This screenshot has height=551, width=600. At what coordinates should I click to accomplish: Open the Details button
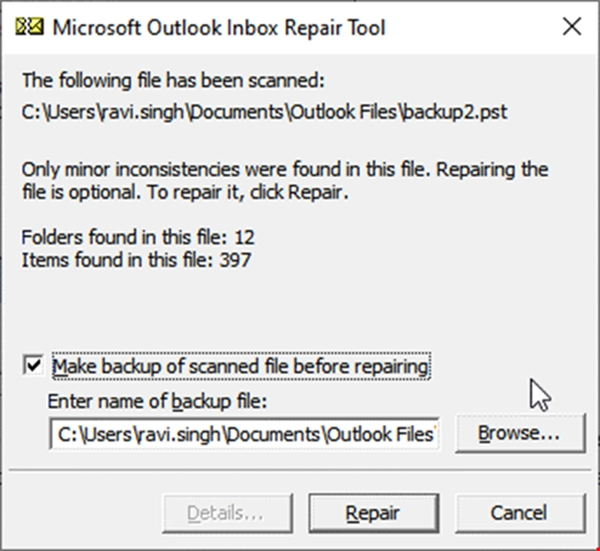[x=225, y=513]
